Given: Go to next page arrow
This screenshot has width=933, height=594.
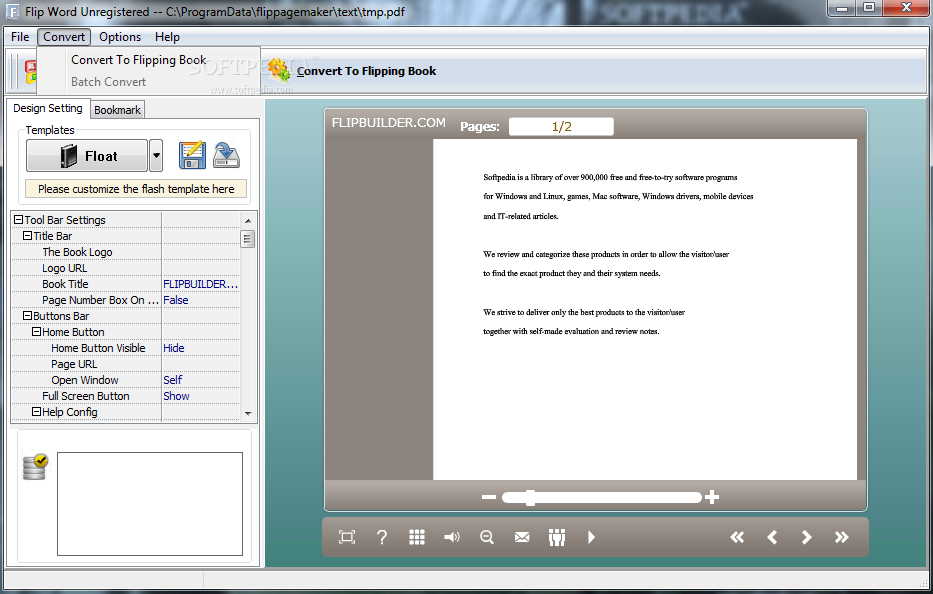Looking at the screenshot, I should (806, 537).
